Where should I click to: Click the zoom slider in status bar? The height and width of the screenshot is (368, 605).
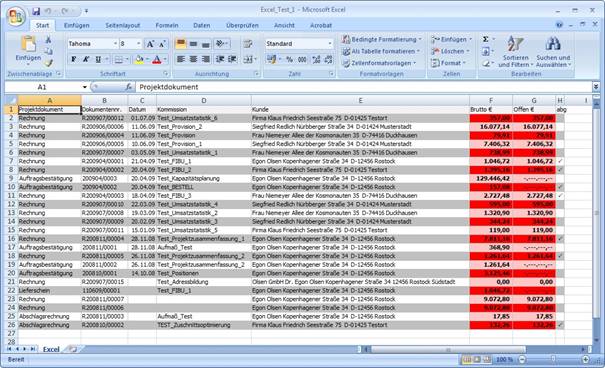[x=553, y=360]
